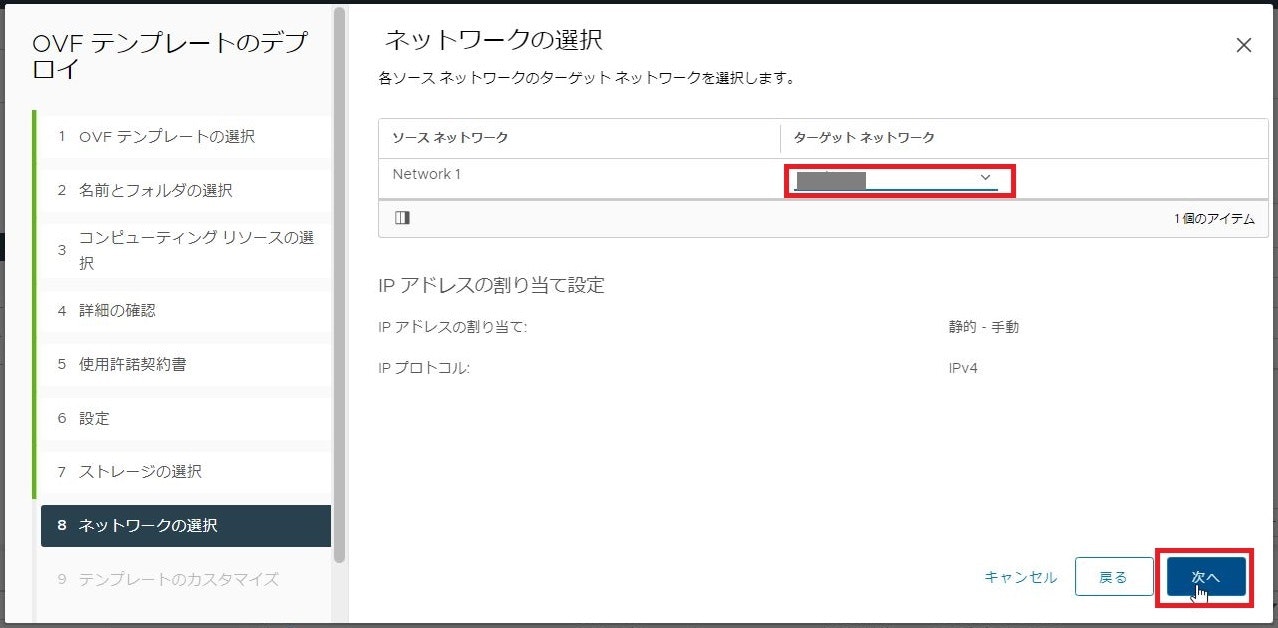Viewport: 1278px width, 628px height.
Task: Click the 戻る button
Action: click(1113, 577)
